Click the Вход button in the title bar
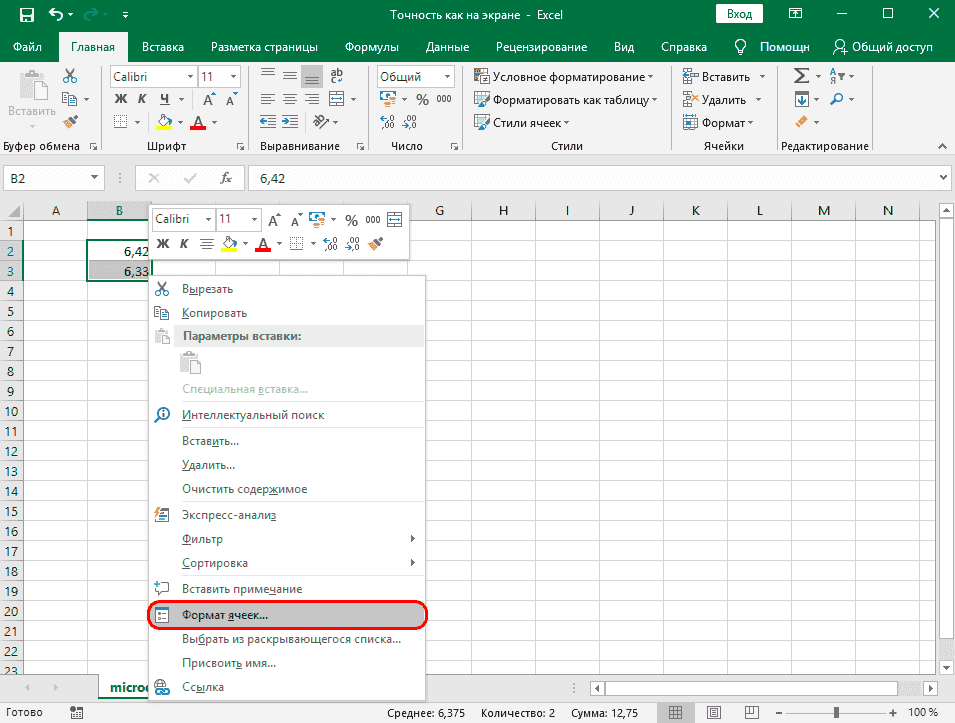This screenshot has height=723, width=955. coord(741,13)
